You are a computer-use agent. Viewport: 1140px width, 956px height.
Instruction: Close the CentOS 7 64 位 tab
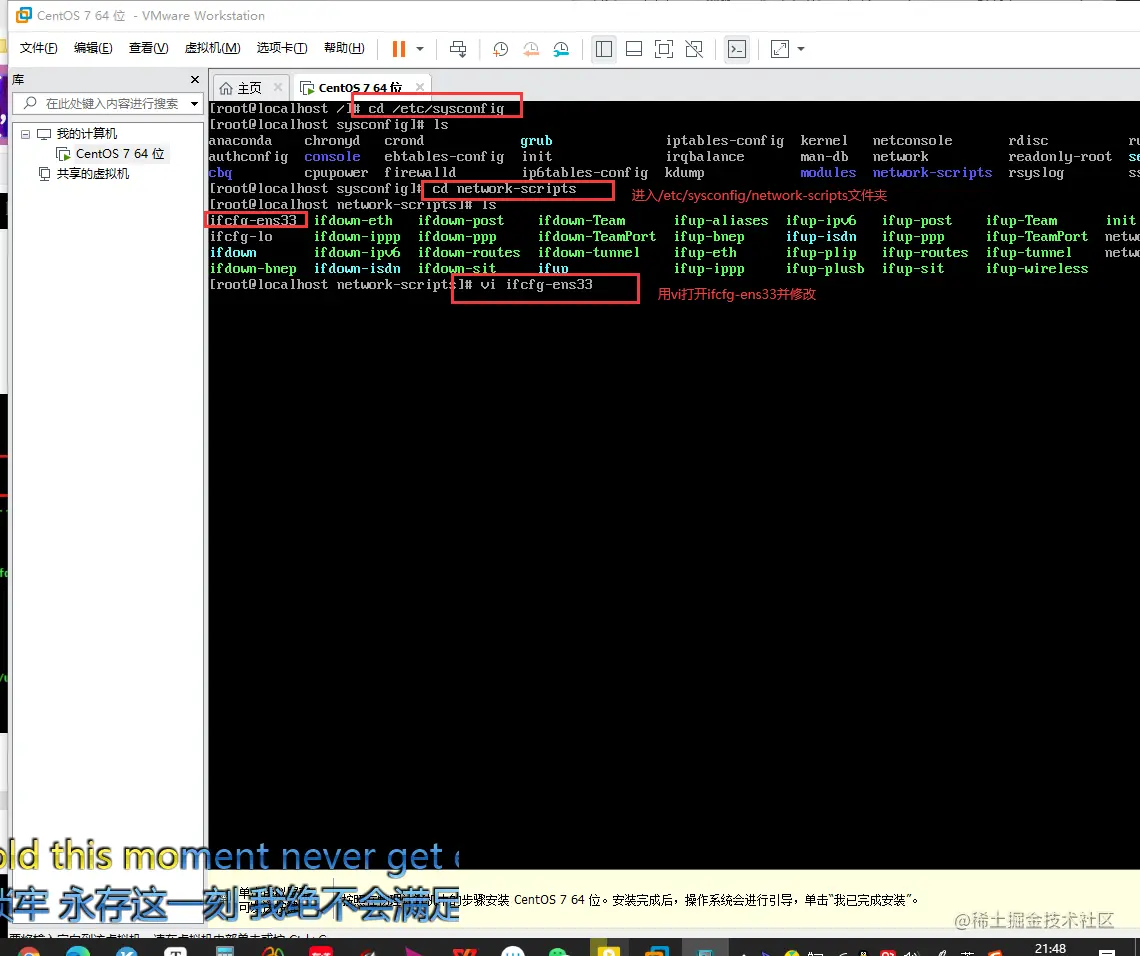420,87
